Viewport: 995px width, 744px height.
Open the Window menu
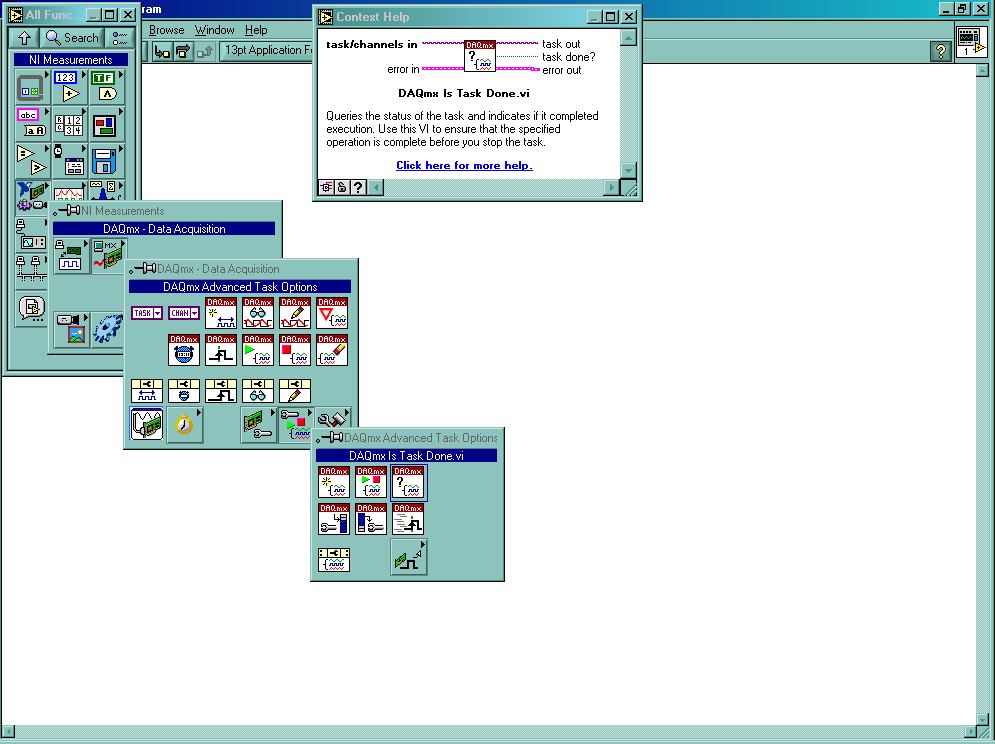pyautogui.click(x=214, y=30)
